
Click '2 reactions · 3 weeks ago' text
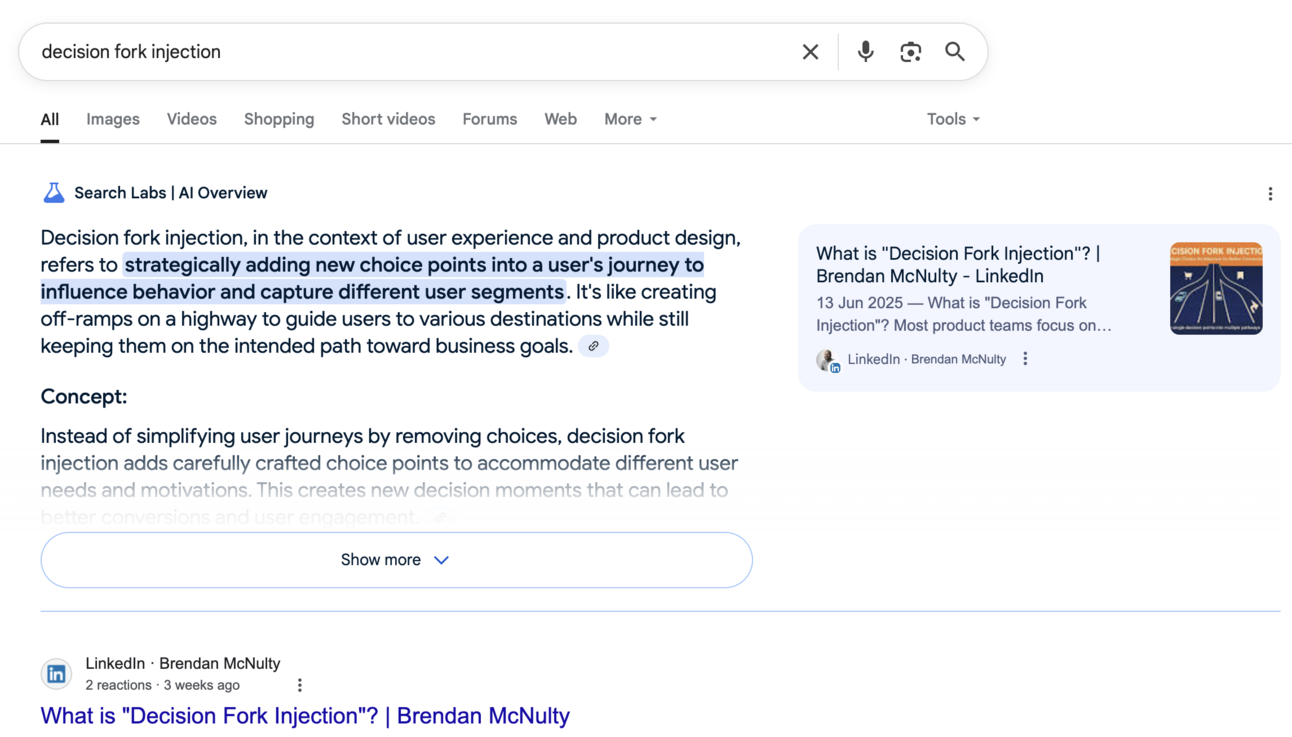coord(162,685)
